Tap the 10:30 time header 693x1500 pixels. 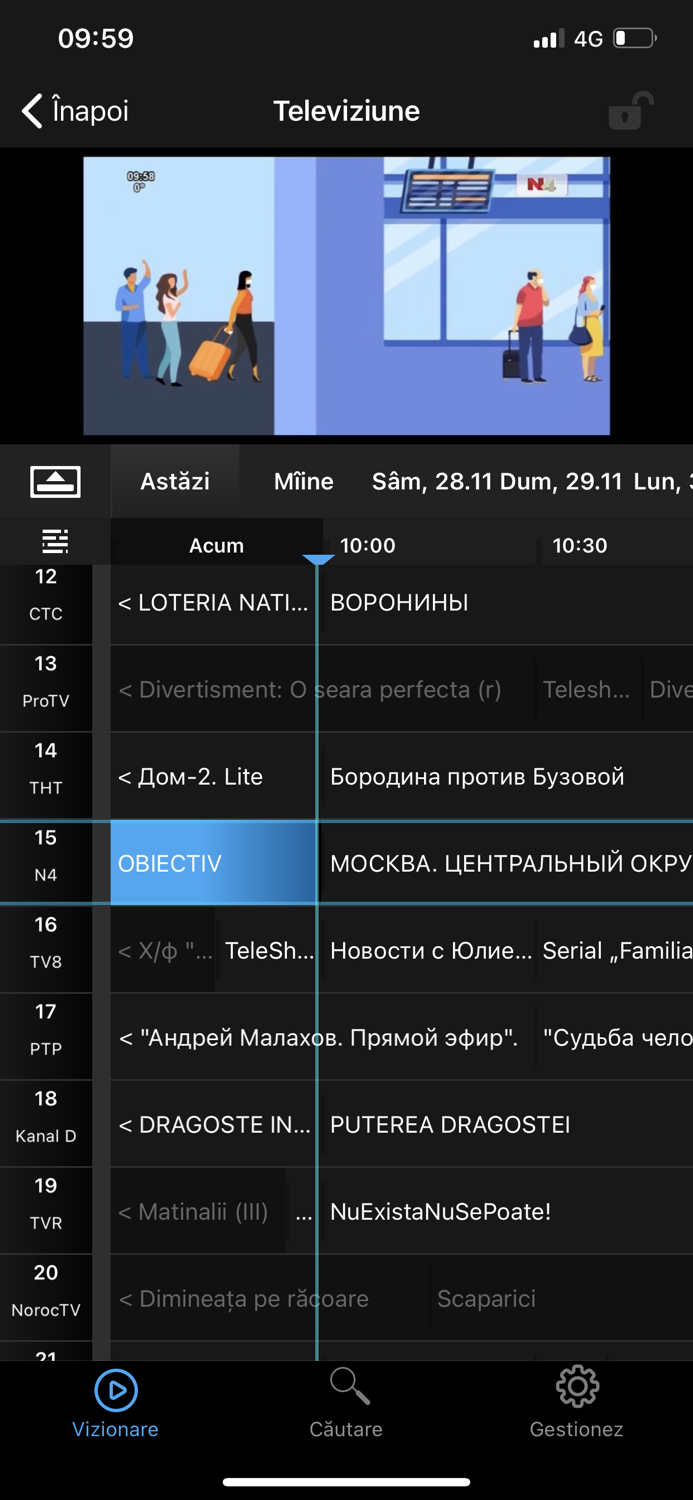(580, 545)
